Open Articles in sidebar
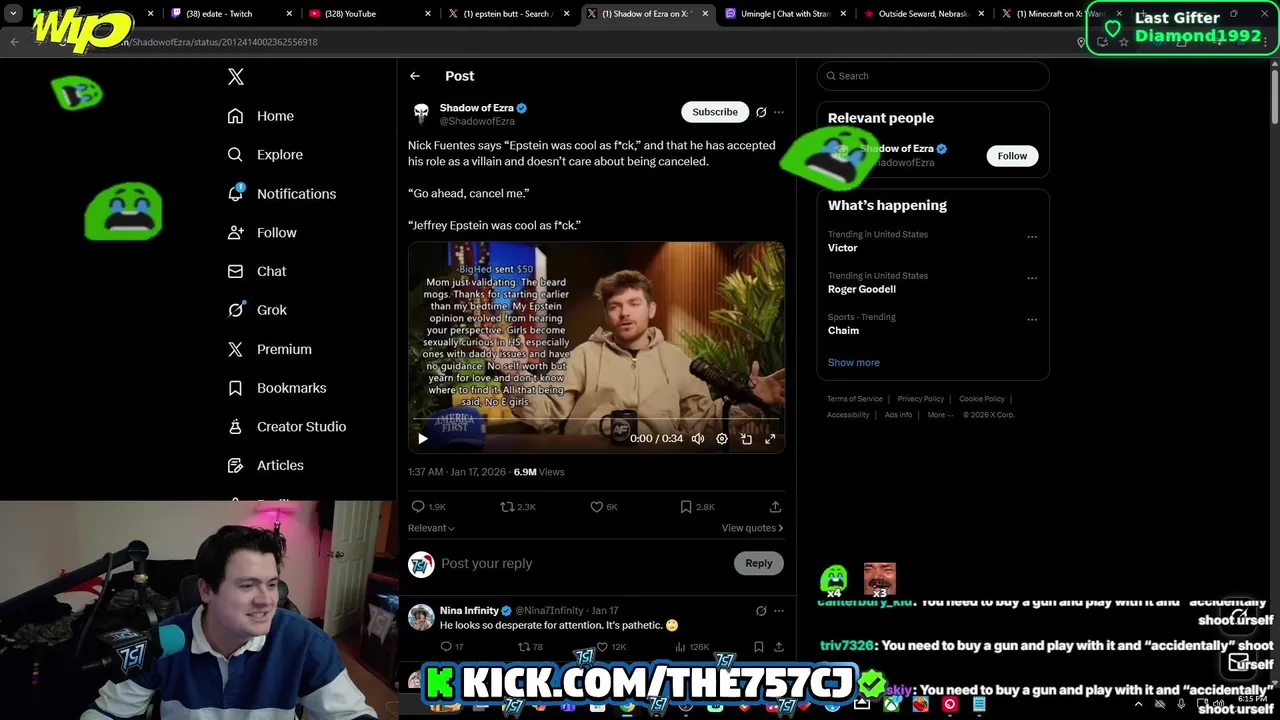This screenshot has width=1280, height=720. point(265,465)
